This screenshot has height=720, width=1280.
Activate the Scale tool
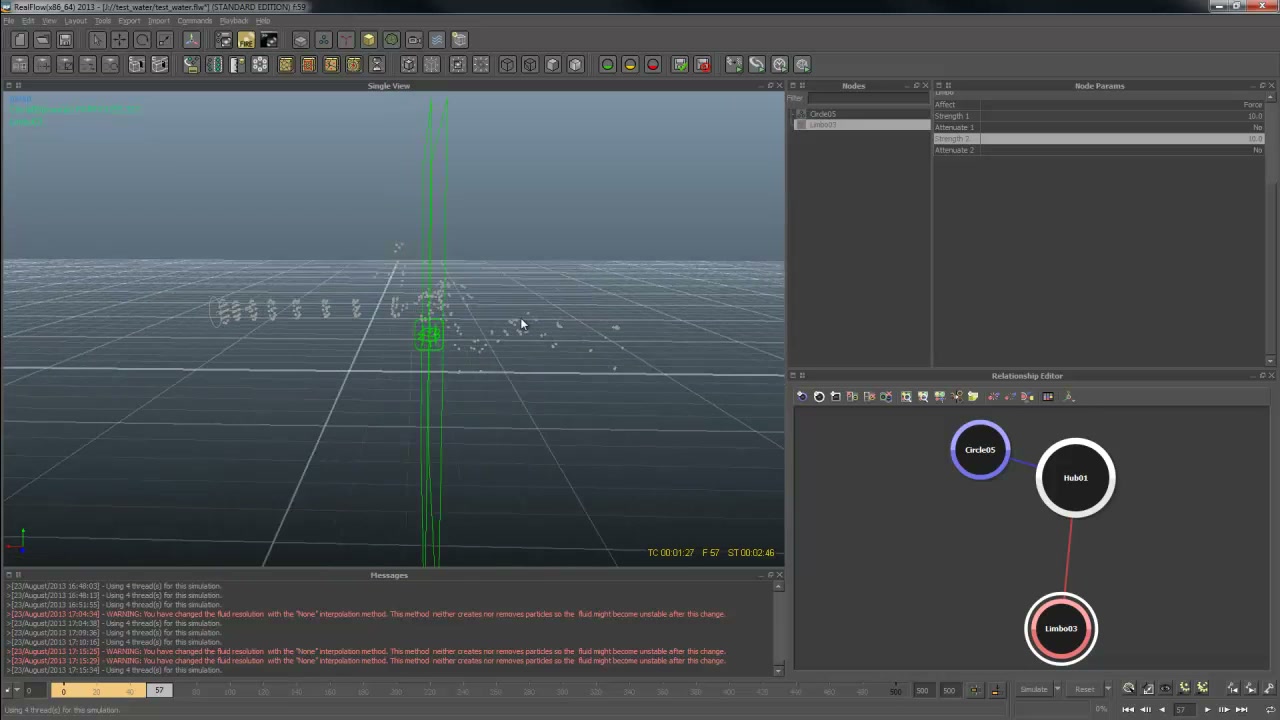(x=165, y=40)
